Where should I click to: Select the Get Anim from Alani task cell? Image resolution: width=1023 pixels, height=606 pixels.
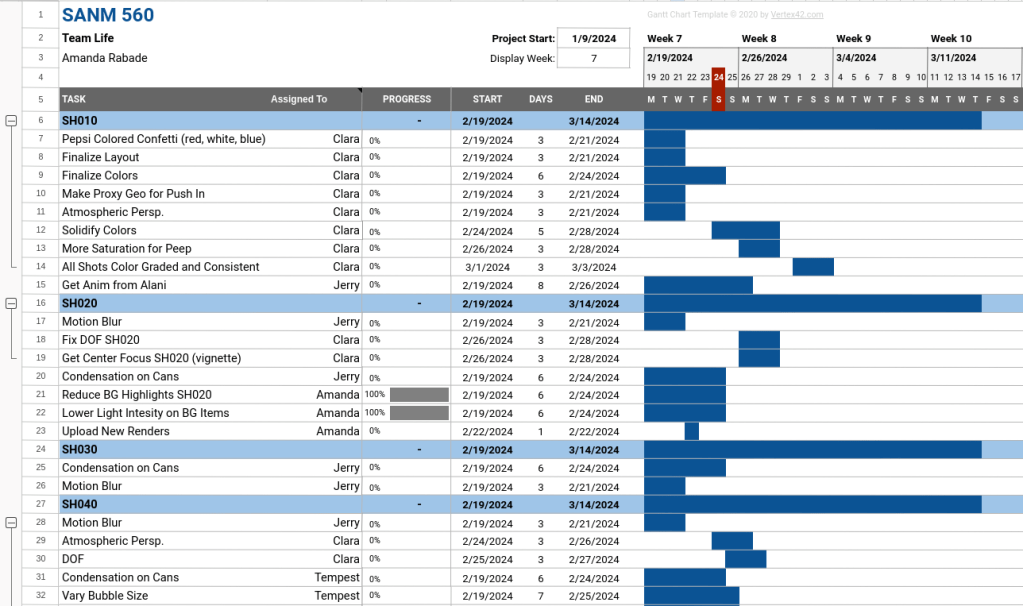point(114,285)
